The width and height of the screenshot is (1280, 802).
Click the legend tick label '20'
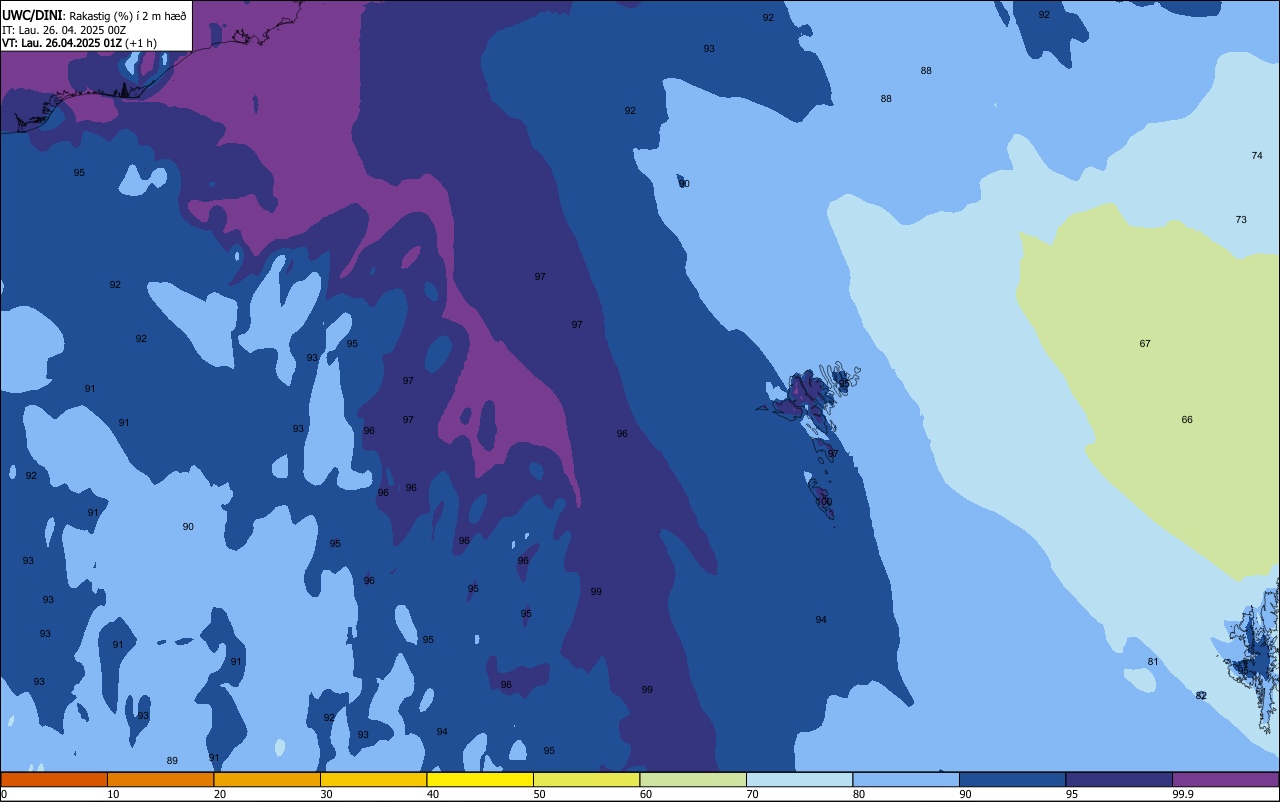pos(220,794)
